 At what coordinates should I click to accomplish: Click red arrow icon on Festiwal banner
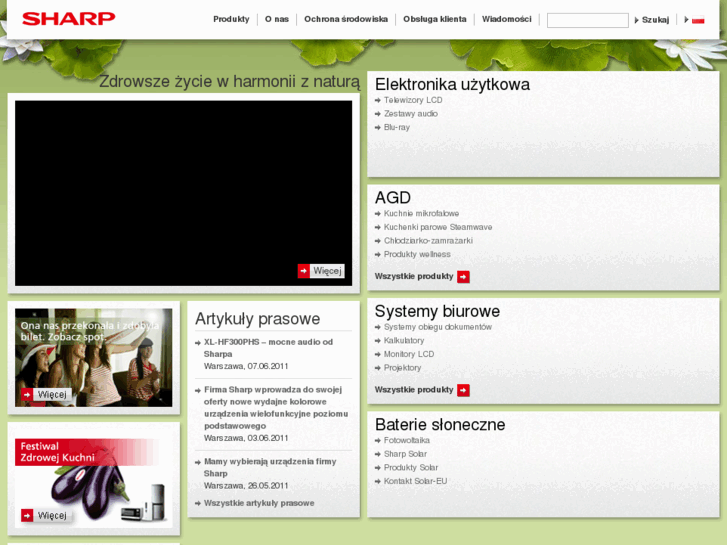[27, 515]
